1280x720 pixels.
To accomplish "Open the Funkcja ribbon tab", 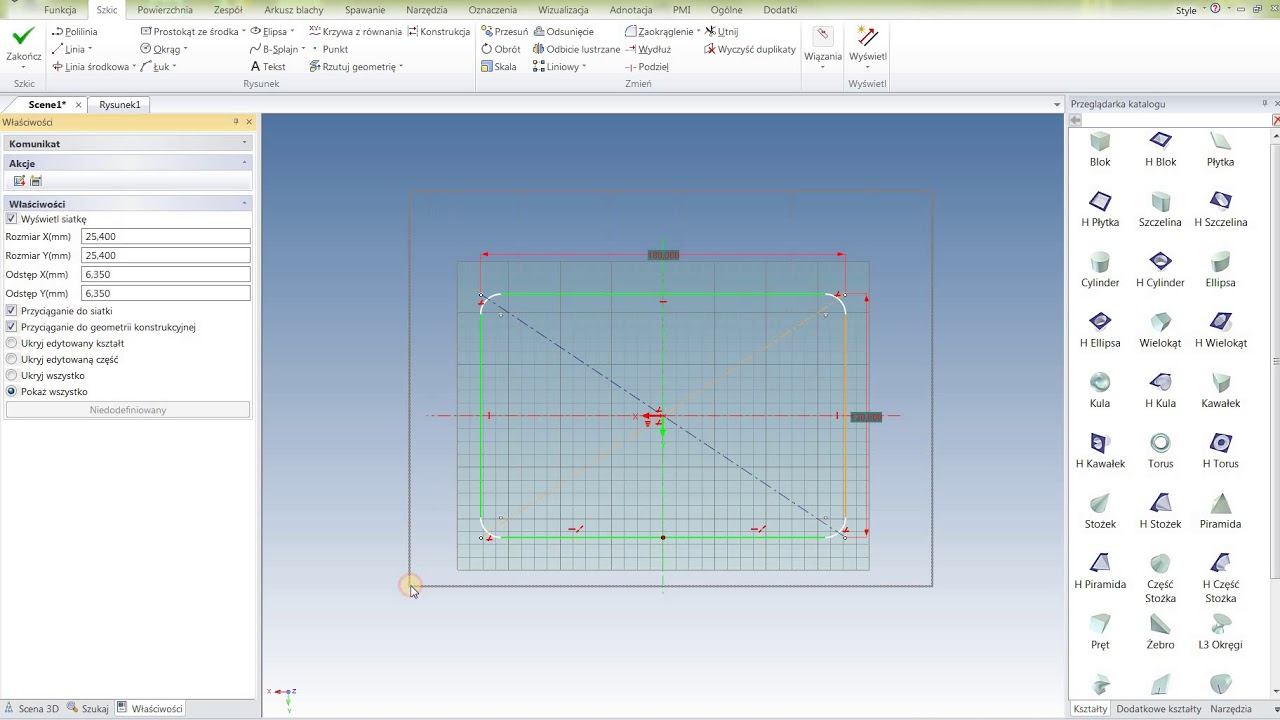I will 60,10.
